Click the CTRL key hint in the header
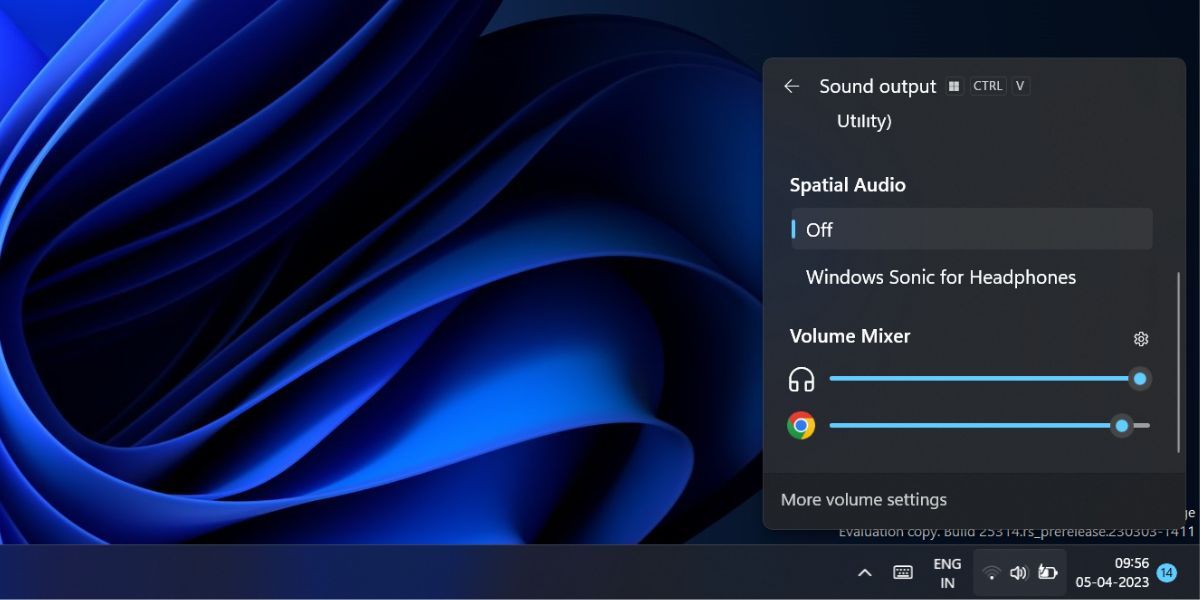The width and height of the screenshot is (1200, 600). (988, 86)
